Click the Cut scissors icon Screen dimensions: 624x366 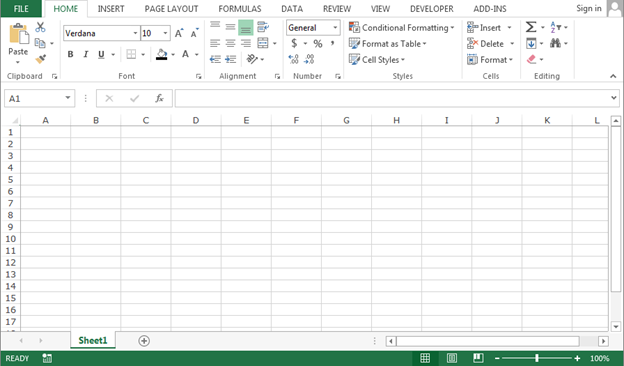(40, 27)
